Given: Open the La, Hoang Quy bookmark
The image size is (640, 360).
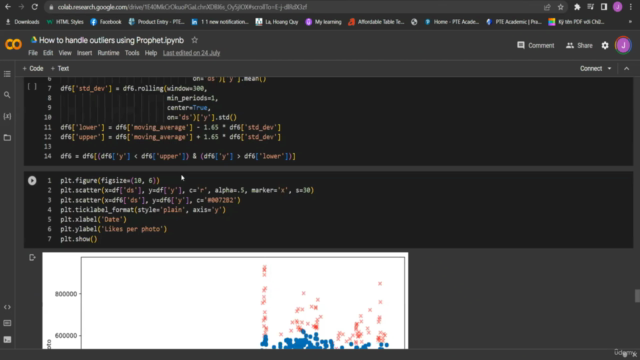Looking at the screenshot, I should [277, 22].
